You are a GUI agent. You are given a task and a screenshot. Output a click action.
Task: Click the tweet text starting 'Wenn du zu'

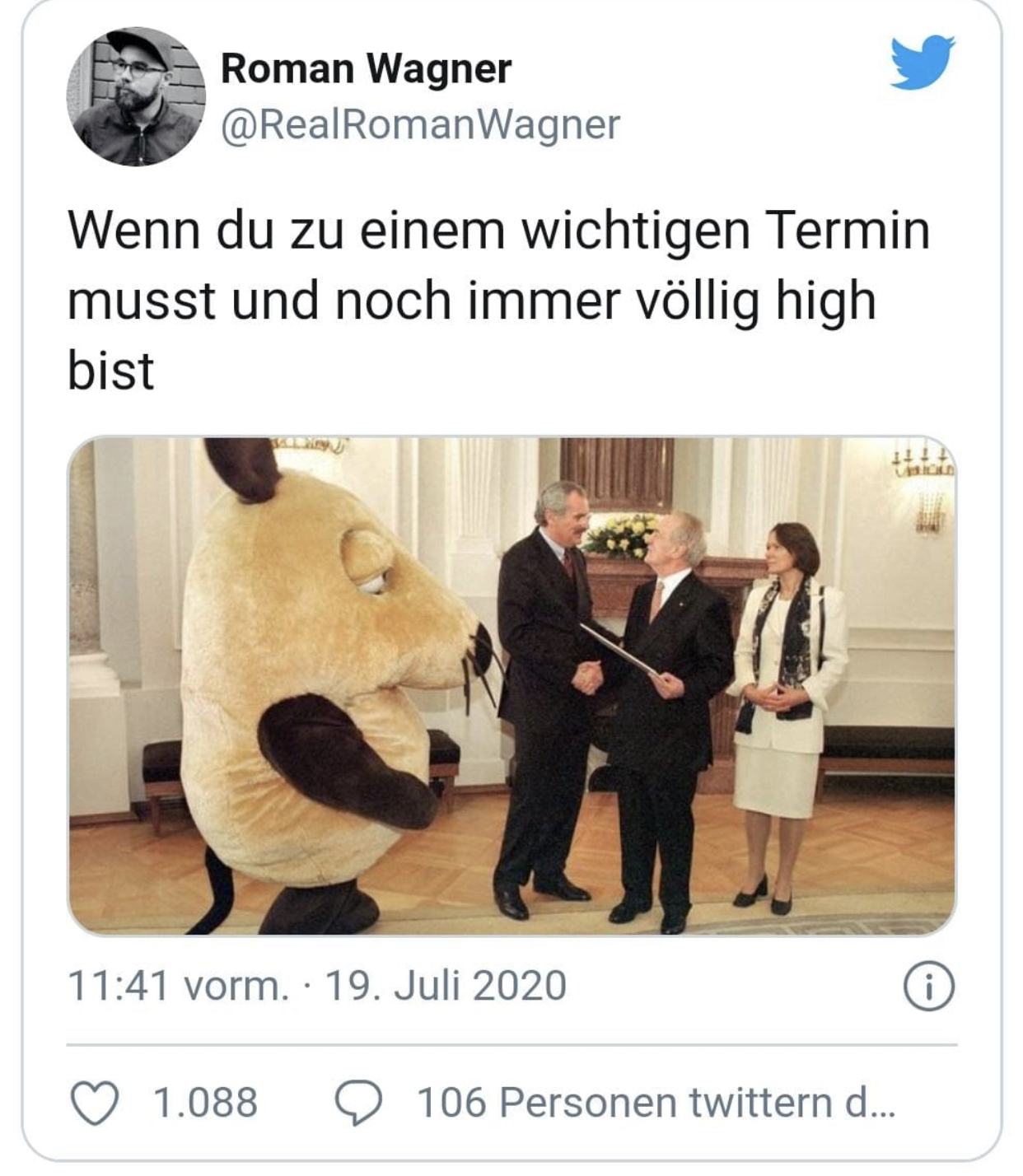pos(498,301)
